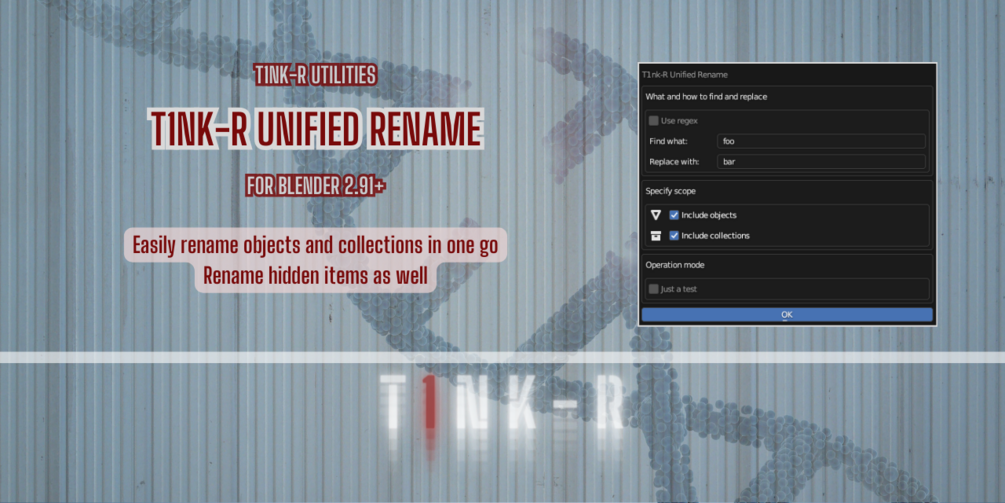Click the T1nk-R Unified Rename dialog title
The width and height of the screenshot is (1005, 503).
click(x=685, y=74)
